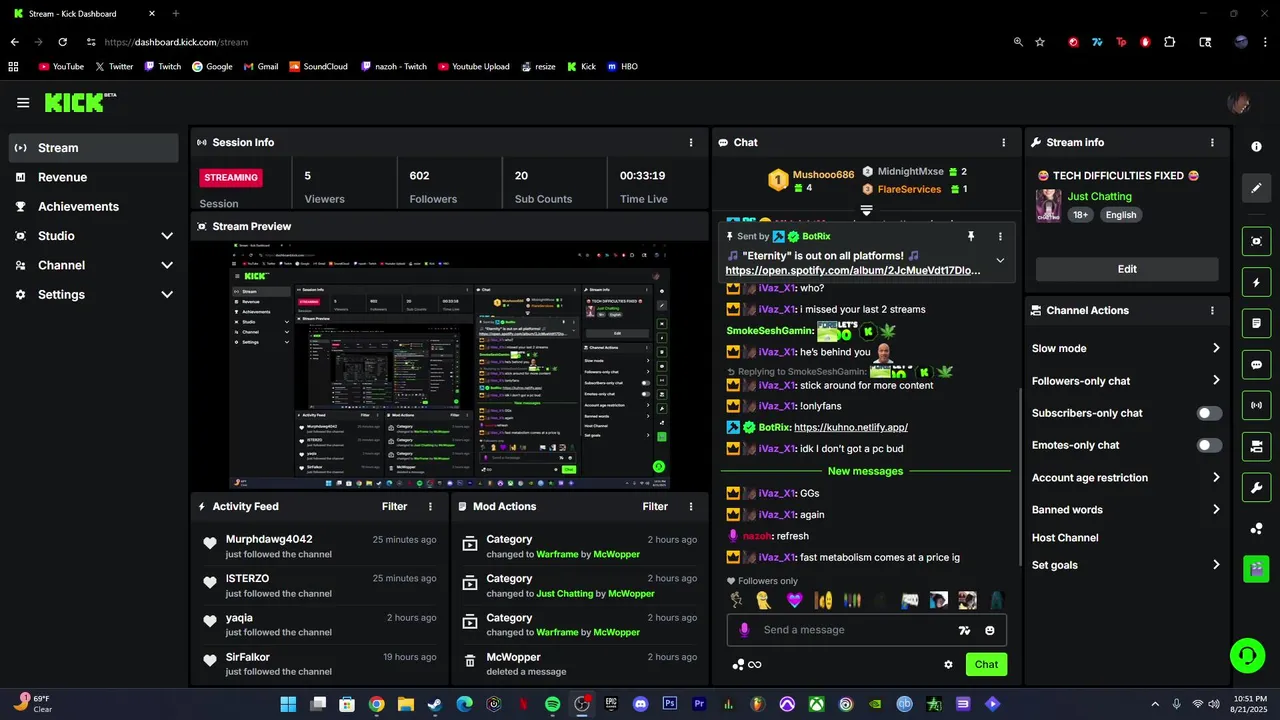Open Steam from the Windows taskbar
The height and width of the screenshot is (720, 1280).
435,704
